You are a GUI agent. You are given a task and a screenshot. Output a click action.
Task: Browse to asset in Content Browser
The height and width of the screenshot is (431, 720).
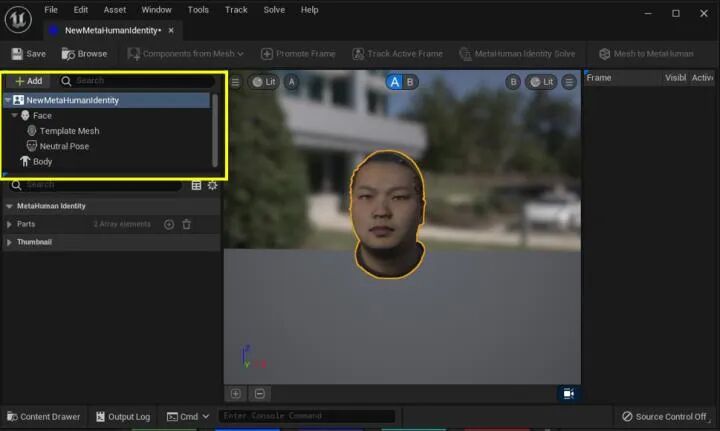[84, 54]
